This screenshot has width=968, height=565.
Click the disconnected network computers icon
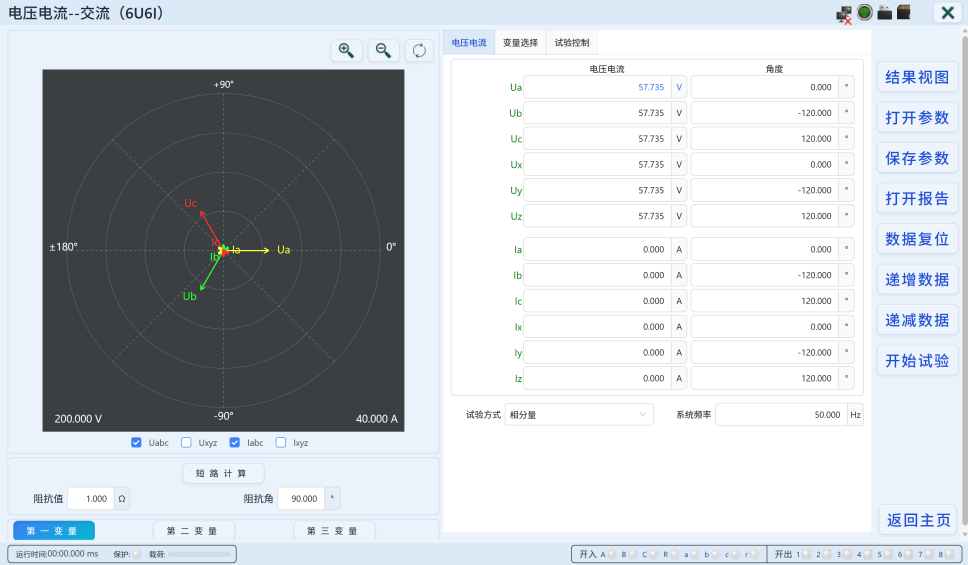(x=844, y=14)
